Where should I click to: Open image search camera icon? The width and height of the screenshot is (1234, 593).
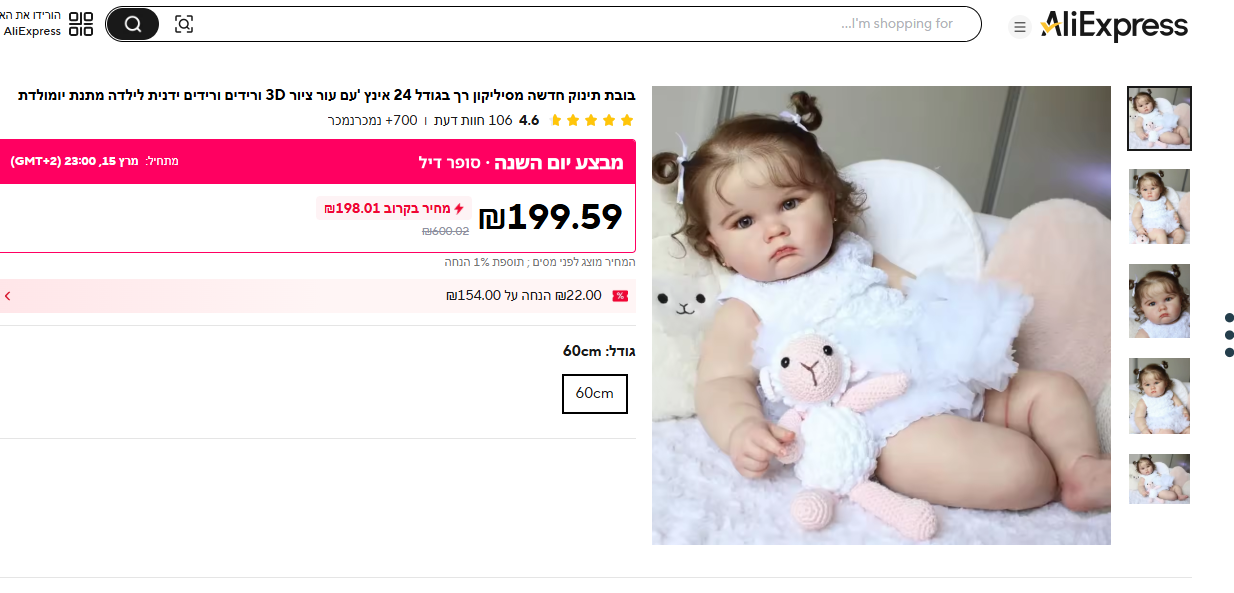(x=184, y=24)
